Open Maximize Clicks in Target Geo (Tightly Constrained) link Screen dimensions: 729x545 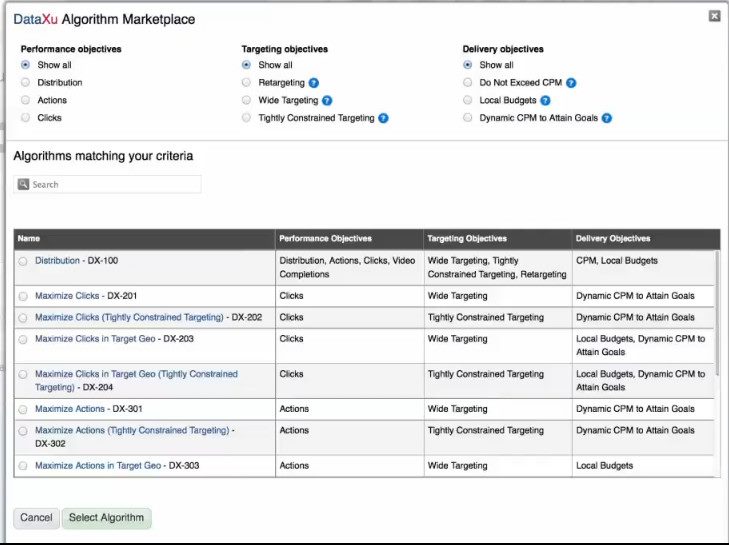point(136,380)
